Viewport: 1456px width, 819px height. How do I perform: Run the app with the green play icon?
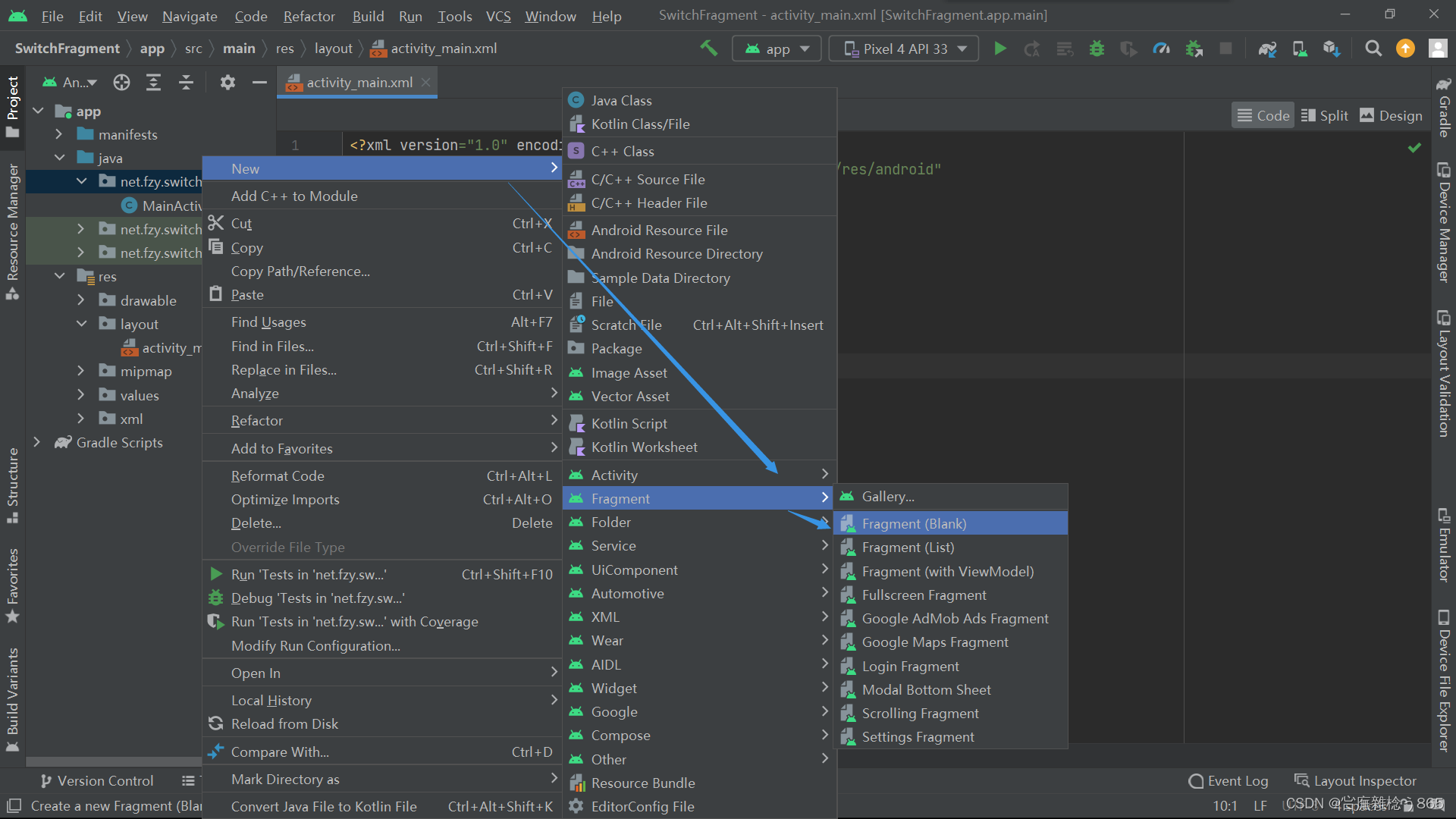pyautogui.click(x=1000, y=48)
